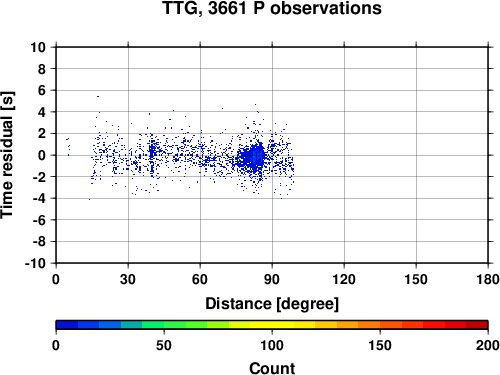This screenshot has height=375, width=500.
Task: Click the 150 tick label under colorbar
Action: point(380,345)
